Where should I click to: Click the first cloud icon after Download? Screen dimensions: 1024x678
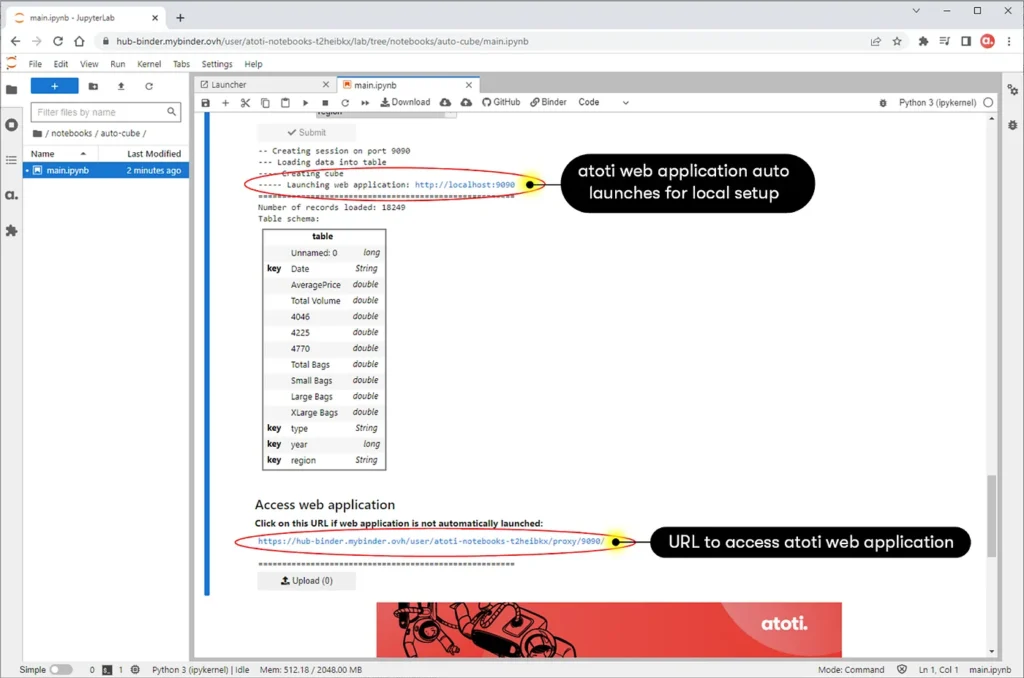[x=445, y=103]
